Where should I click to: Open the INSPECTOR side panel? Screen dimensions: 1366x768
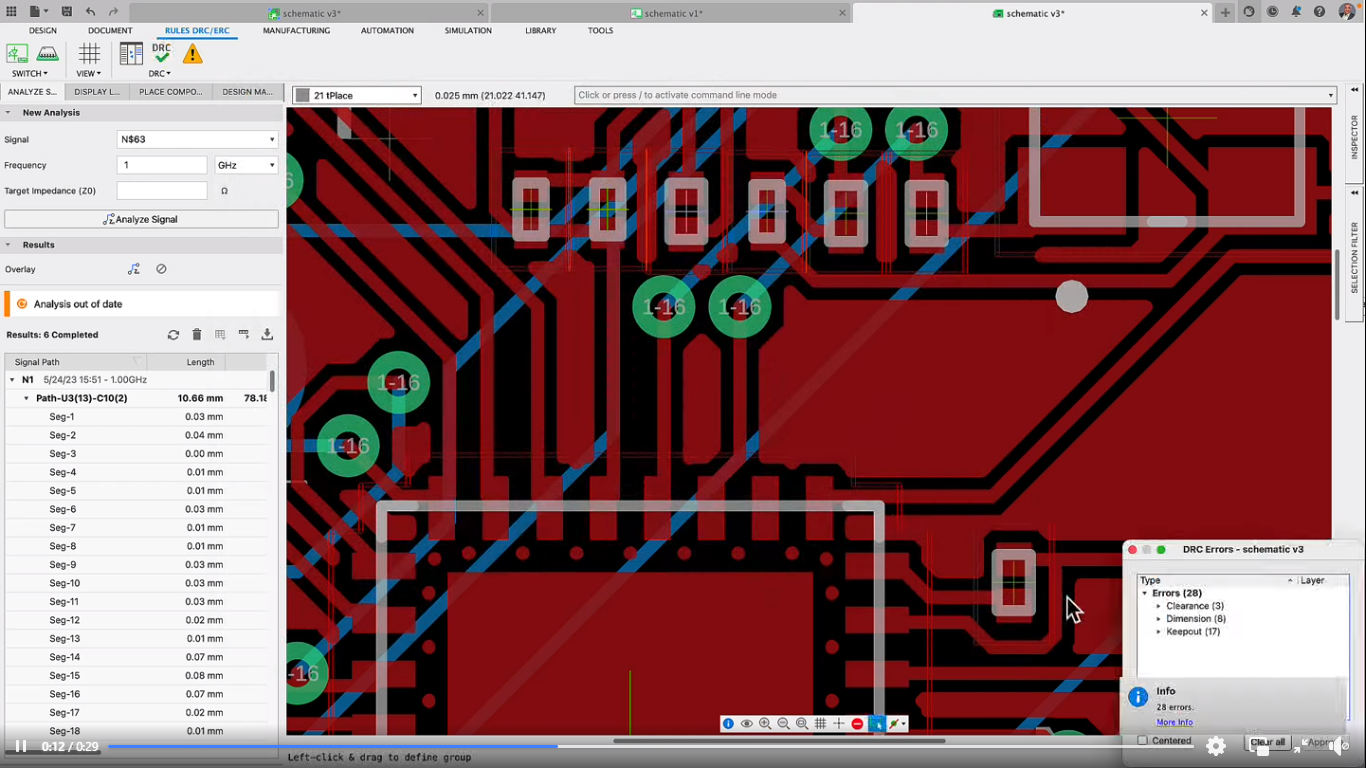point(1354,138)
